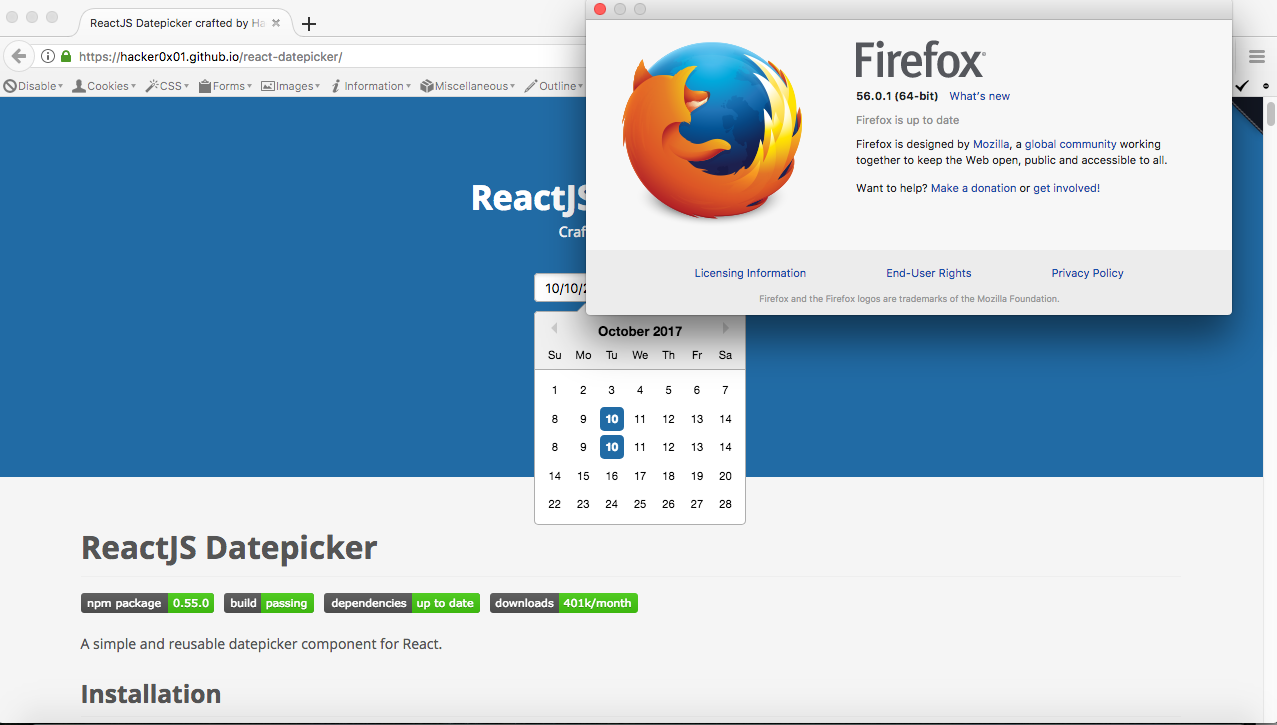This screenshot has height=725, width=1277.
Task: Pick October 1 in the calendar
Action: (x=555, y=390)
